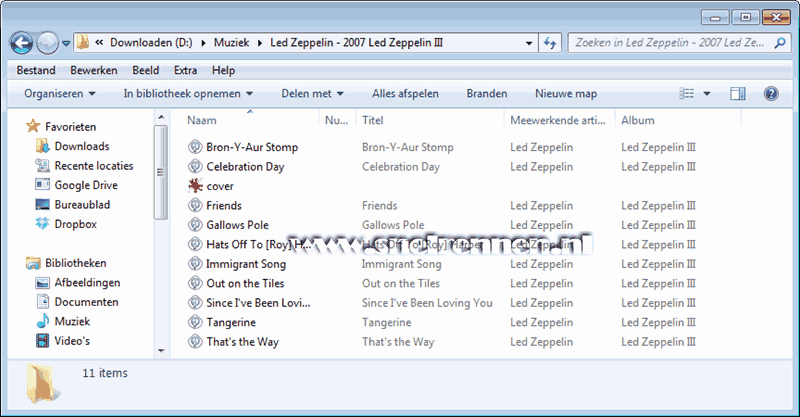This screenshot has height=417, width=800.
Task: Select the Bron-Y-Aur Stomp file icon
Action: (195, 147)
